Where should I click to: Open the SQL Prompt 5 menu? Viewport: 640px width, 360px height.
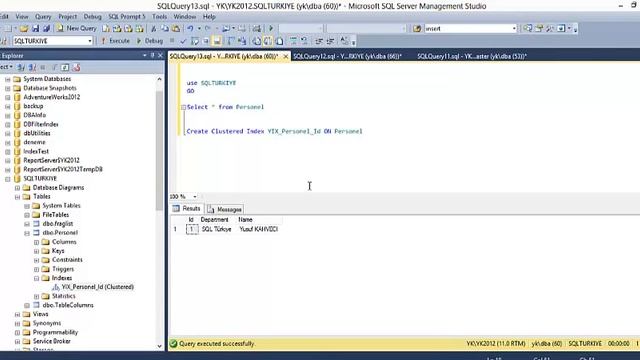pyautogui.click(x=127, y=17)
